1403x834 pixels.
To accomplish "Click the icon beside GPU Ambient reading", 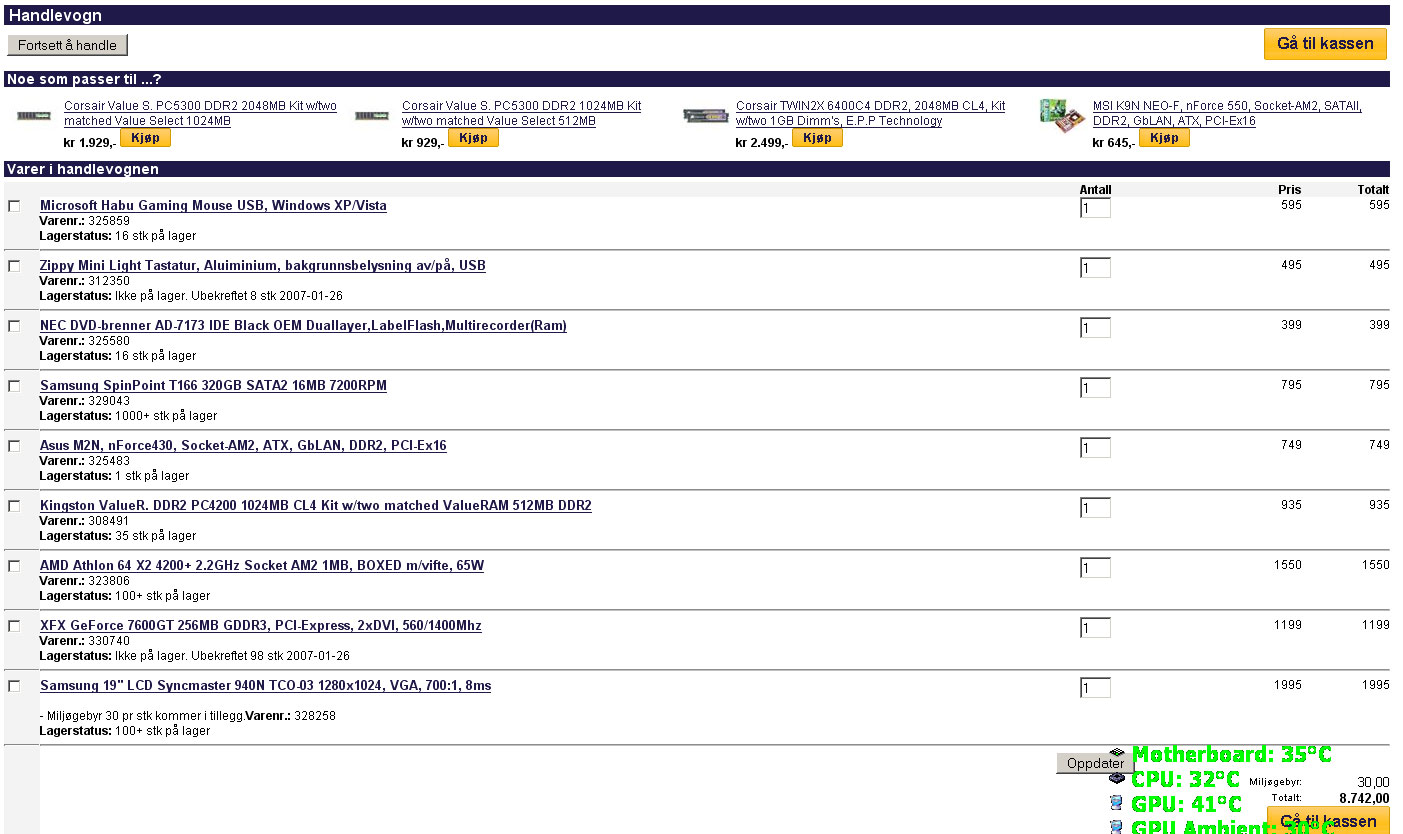I will pos(1116,827).
